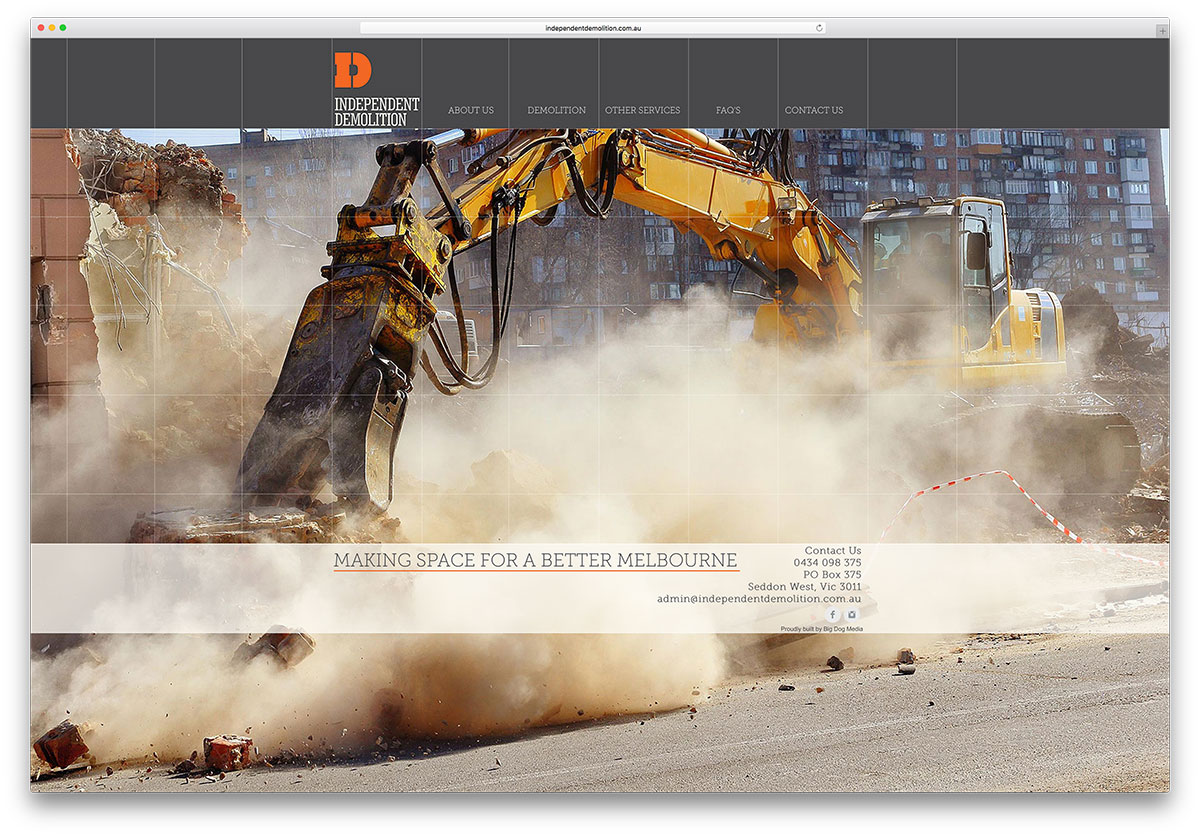Screen dimensions: 1200x836
Task: Click the Contact Us heading in the banner
Action: click(x=833, y=550)
